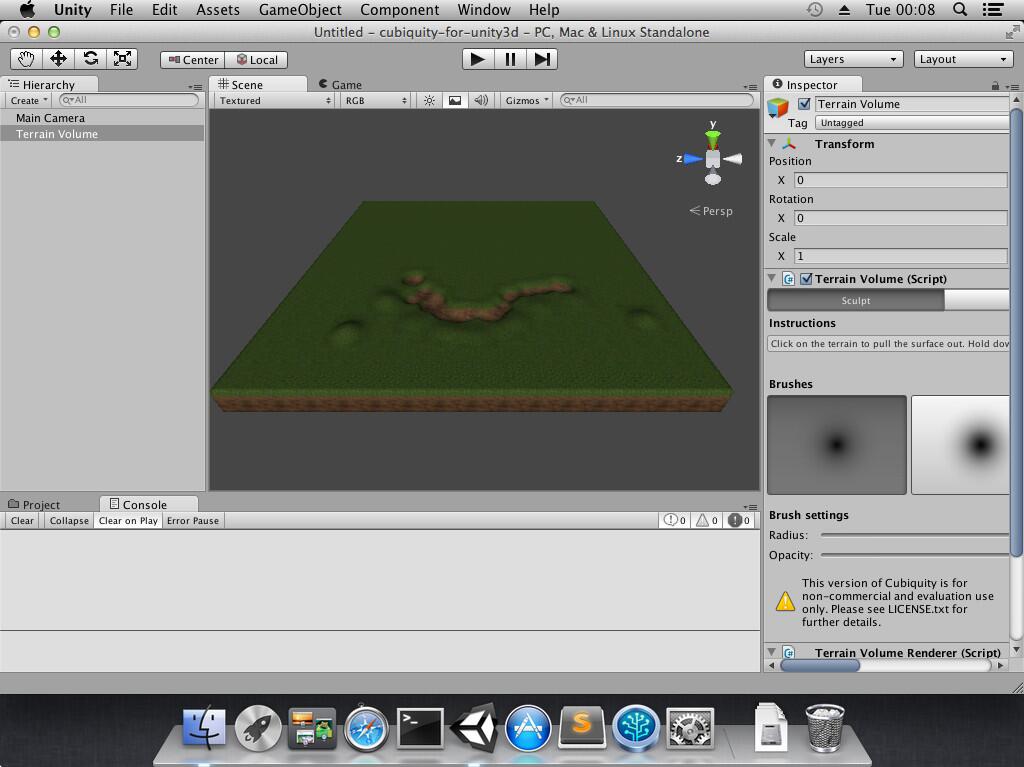Open the GameObject menu
Screen dimensions: 1024x767
point(300,10)
